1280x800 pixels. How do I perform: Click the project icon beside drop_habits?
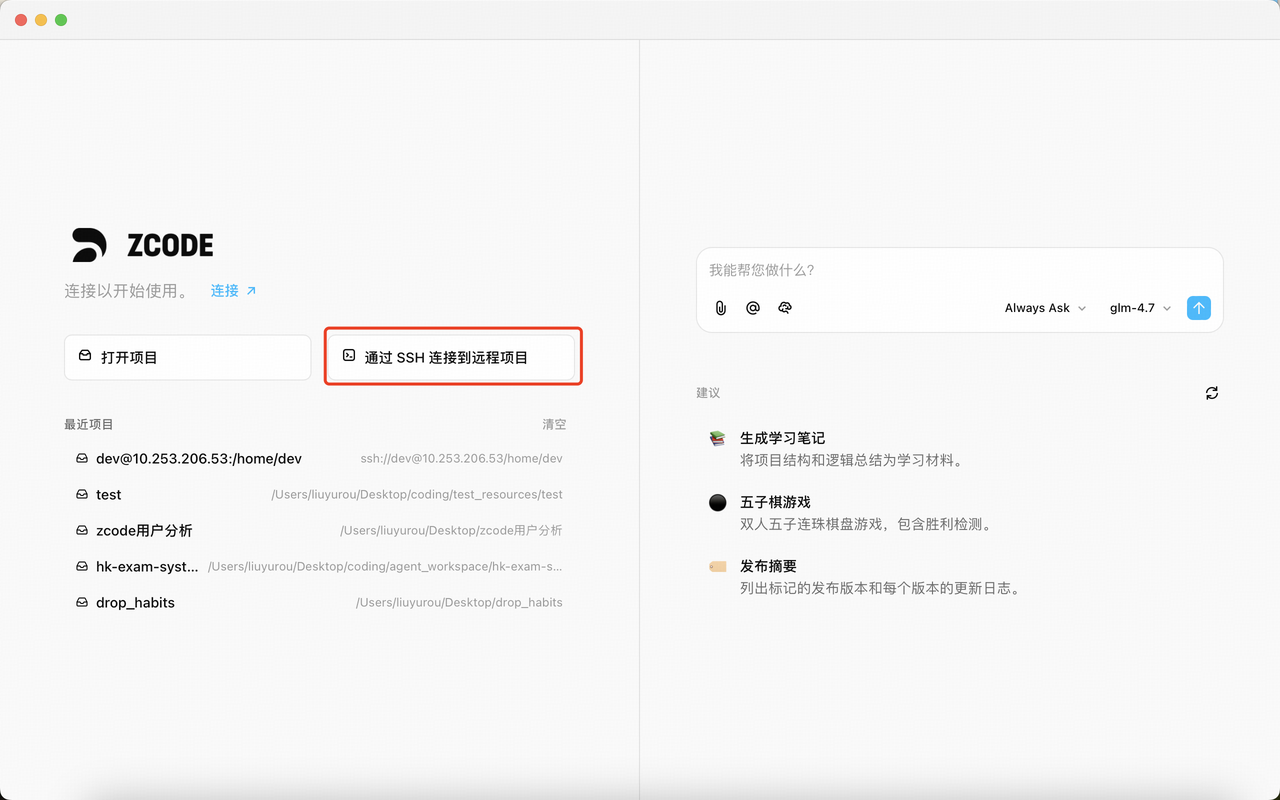pos(82,602)
